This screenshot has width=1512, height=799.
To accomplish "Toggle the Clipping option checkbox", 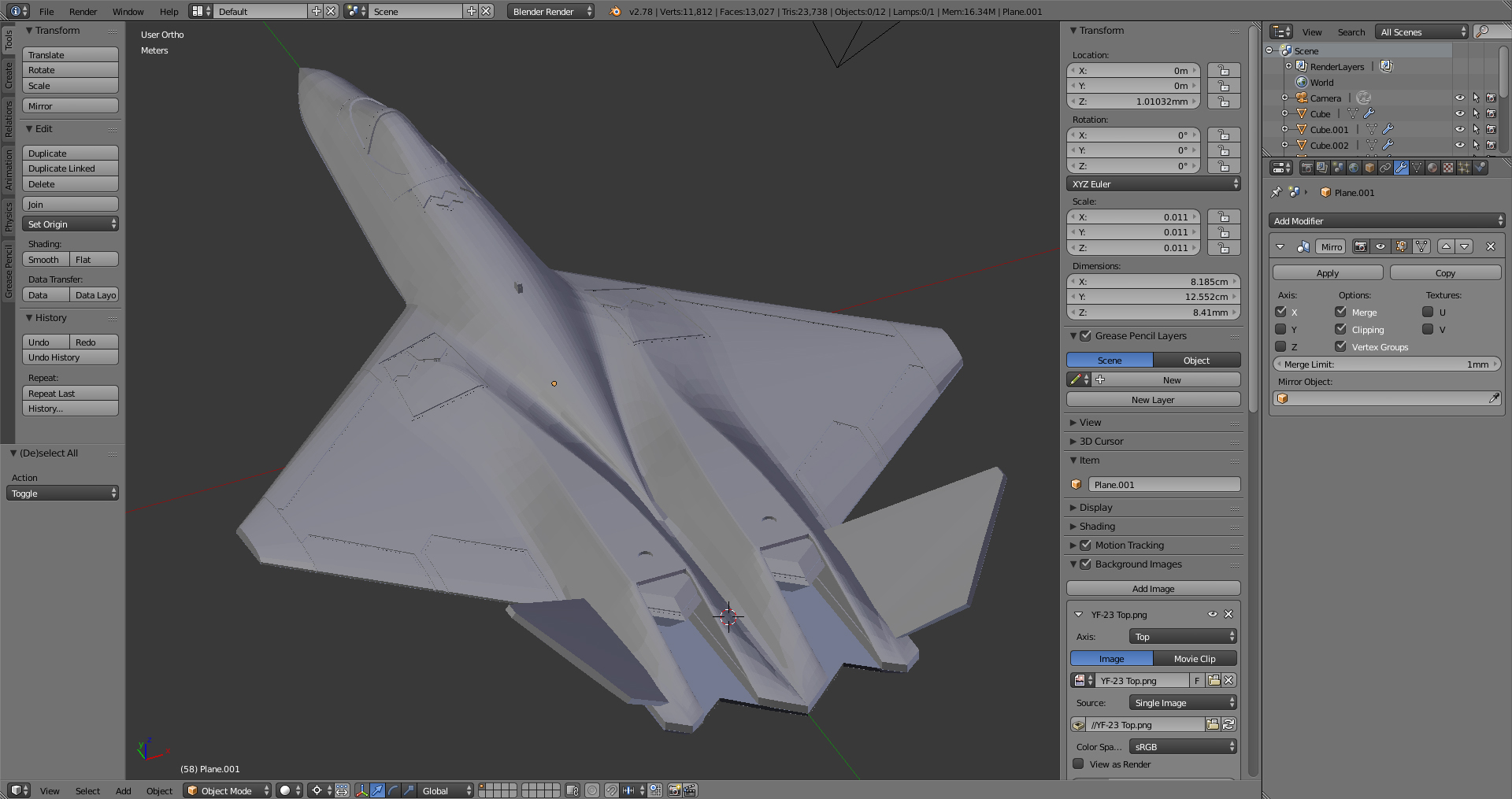I will click(1340, 329).
